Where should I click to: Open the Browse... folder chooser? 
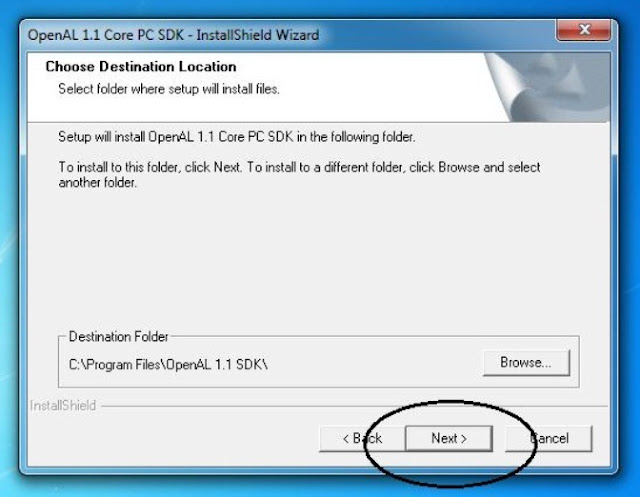click(526, 362)
